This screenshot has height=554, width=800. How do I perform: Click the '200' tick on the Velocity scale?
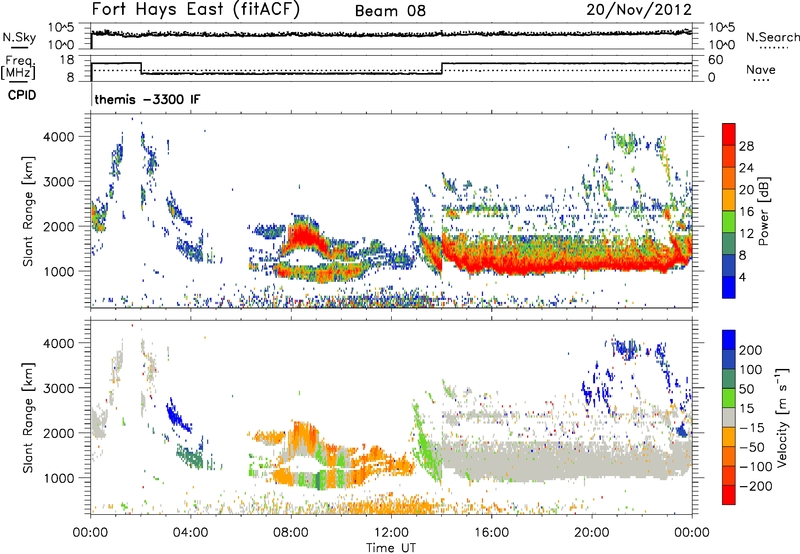pos(751,350)
